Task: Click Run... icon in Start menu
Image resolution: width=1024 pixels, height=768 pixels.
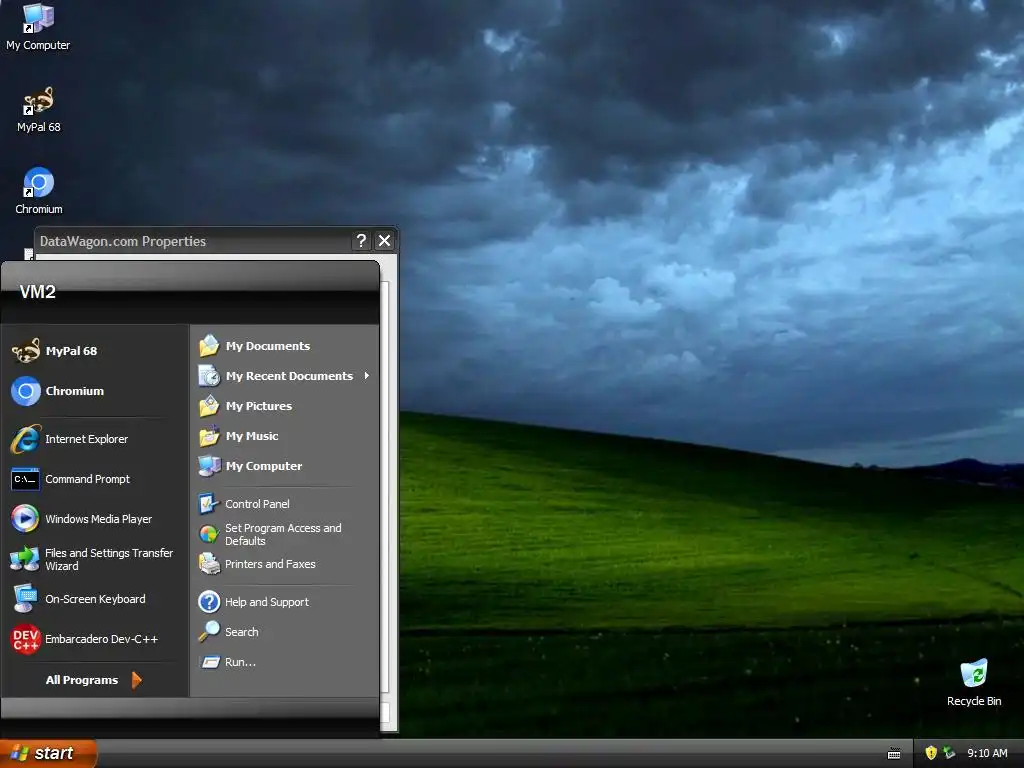Action: pos(210,662)
